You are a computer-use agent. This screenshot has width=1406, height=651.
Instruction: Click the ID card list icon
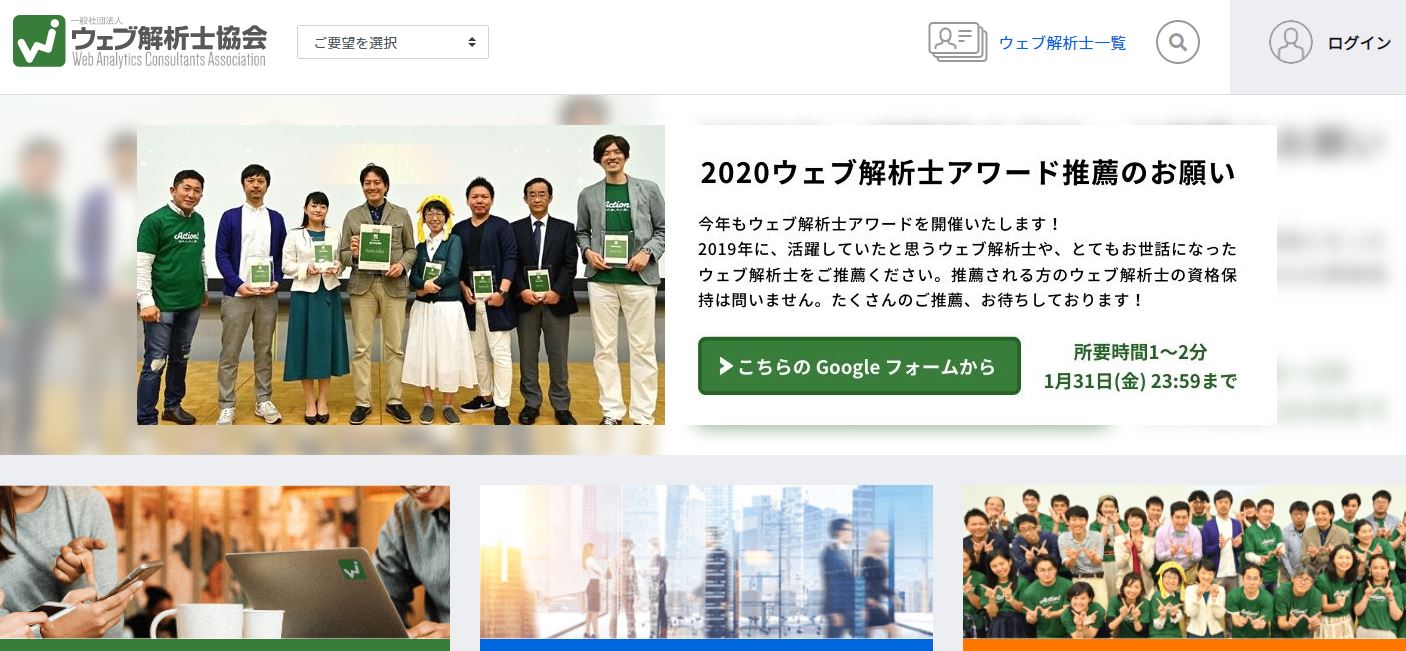[x=957, y=42]
